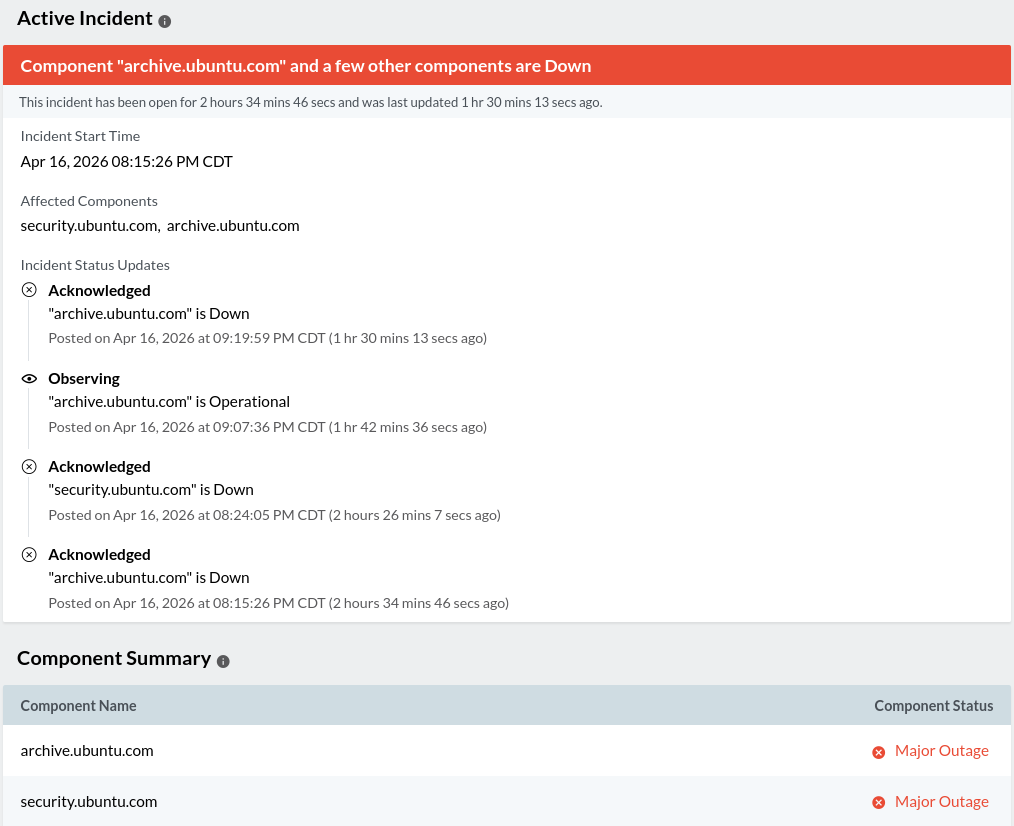The width and height of the screenshot is (1014, 826).
Task: Click the info icon beside Component Summary
Action: click(x=223, y=661)
